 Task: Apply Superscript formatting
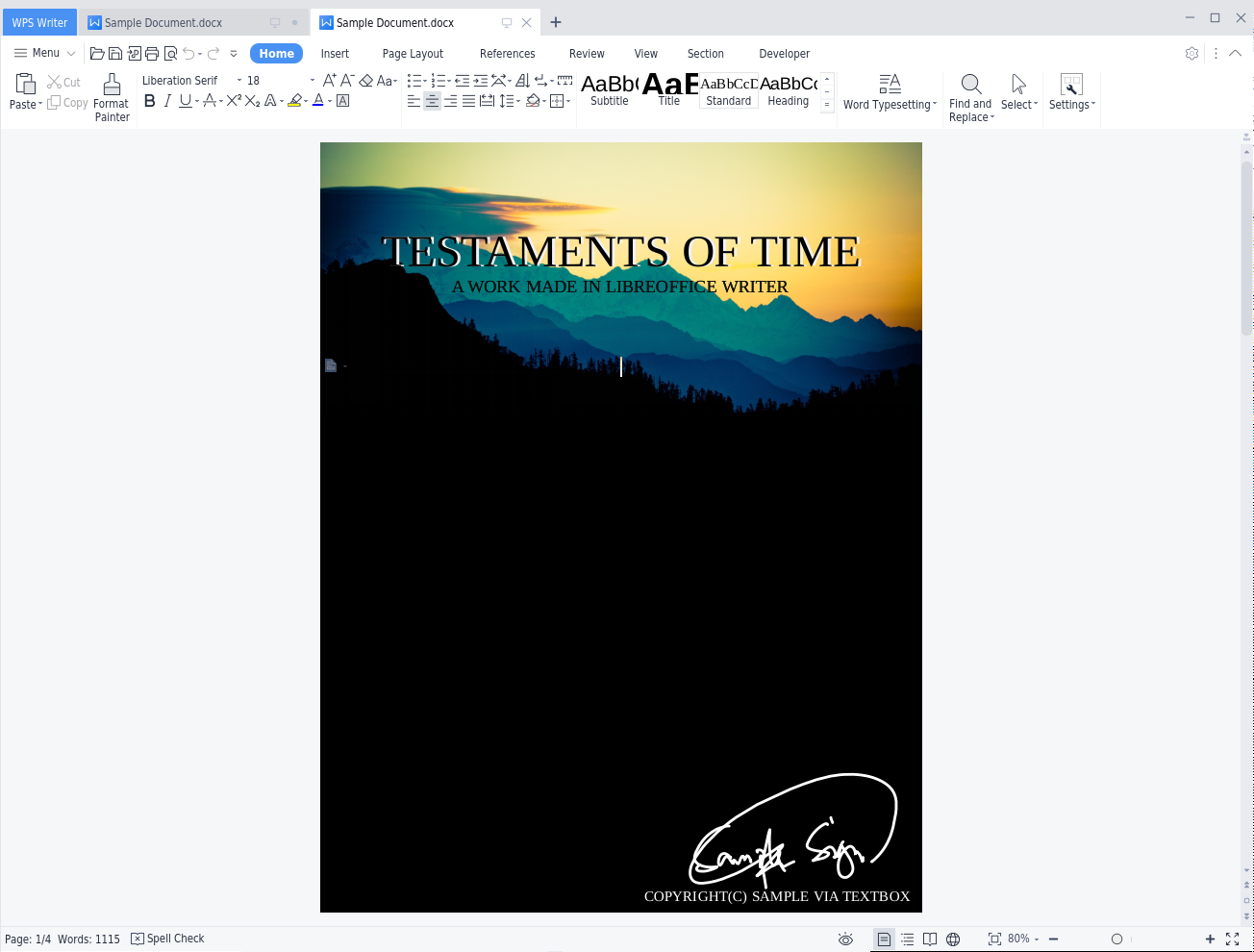click(x=234, y=101)
